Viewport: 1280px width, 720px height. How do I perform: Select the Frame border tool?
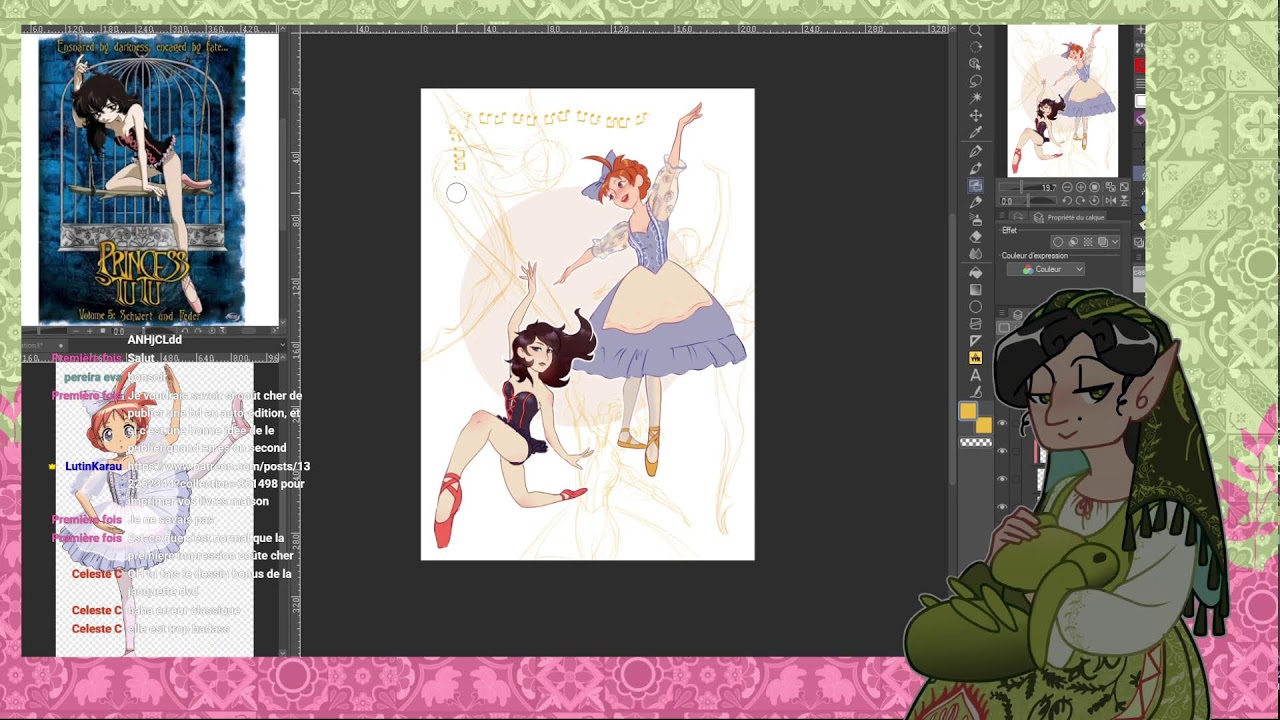coord(976,323)
